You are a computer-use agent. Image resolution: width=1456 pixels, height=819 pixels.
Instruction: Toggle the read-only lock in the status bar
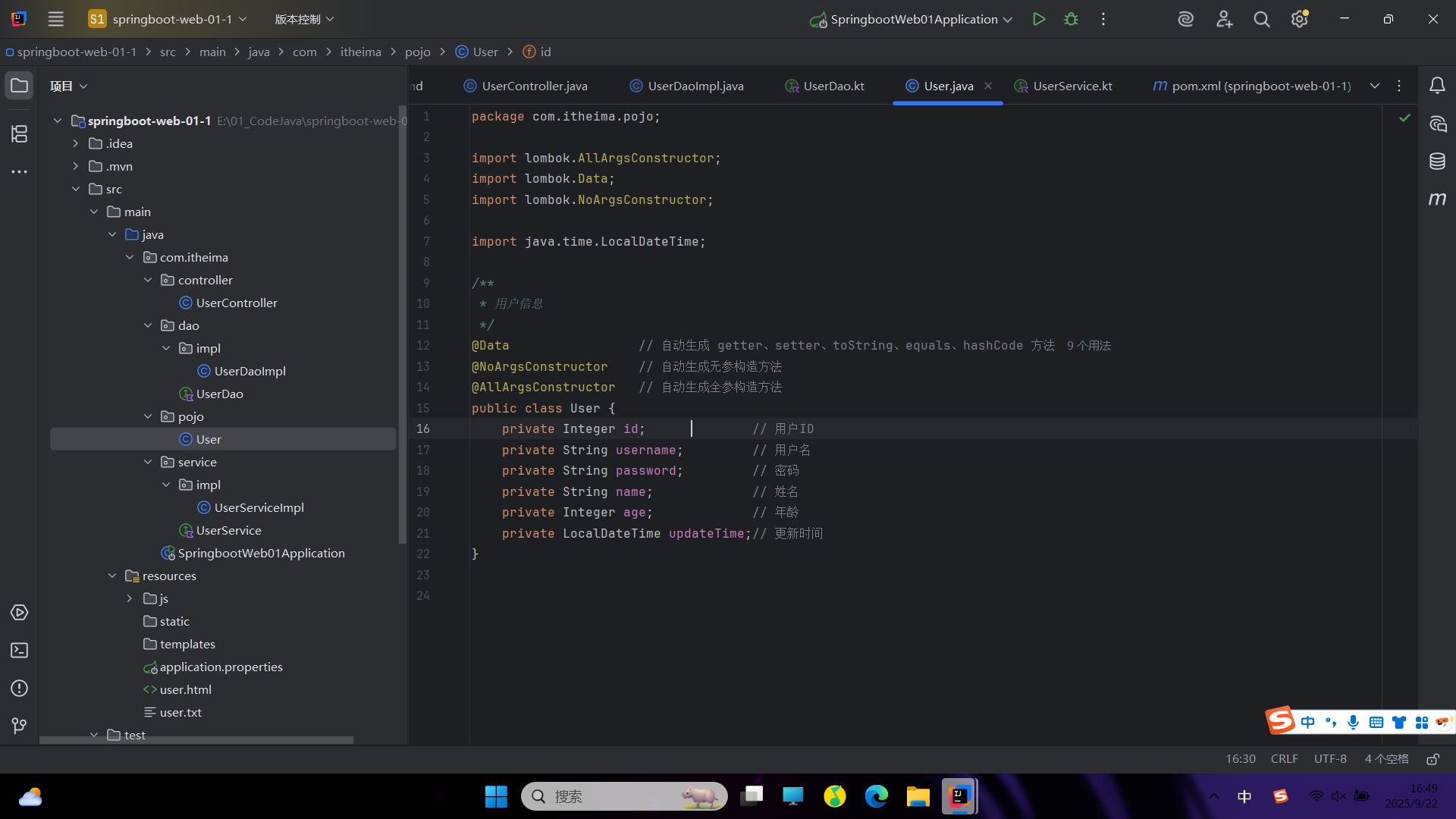click(x=1432, y=759)
